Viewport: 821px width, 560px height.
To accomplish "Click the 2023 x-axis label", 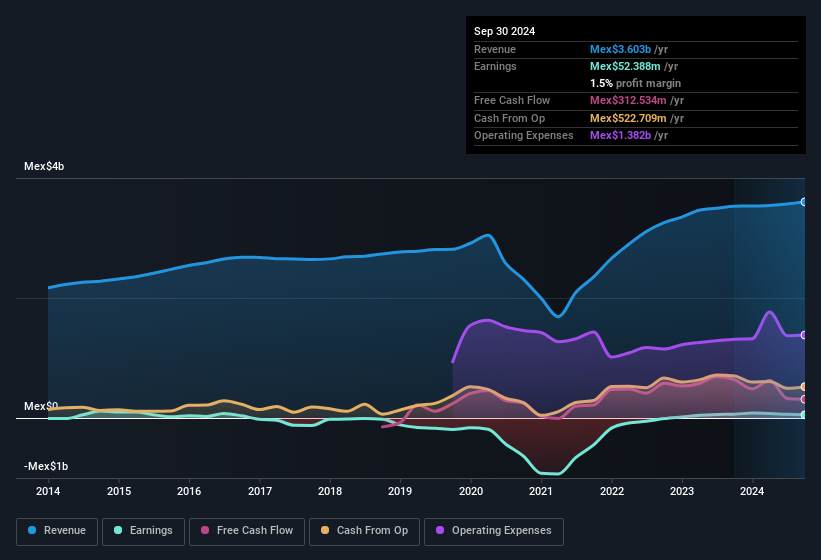I will 682,491.
